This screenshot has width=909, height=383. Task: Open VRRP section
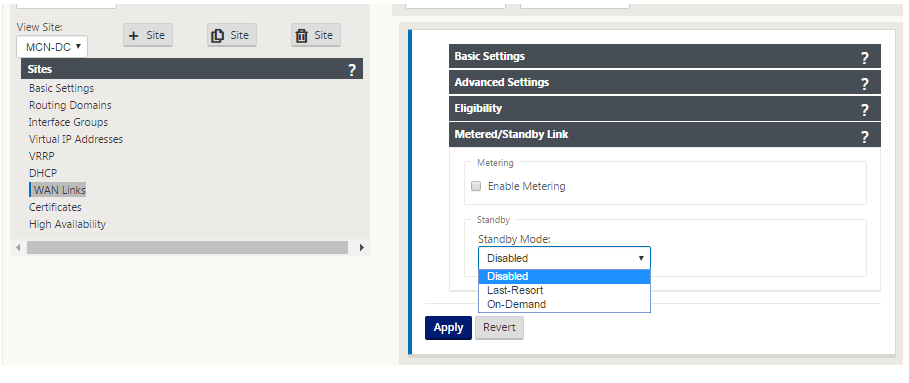pyautogui.click(x=42, y=156)
